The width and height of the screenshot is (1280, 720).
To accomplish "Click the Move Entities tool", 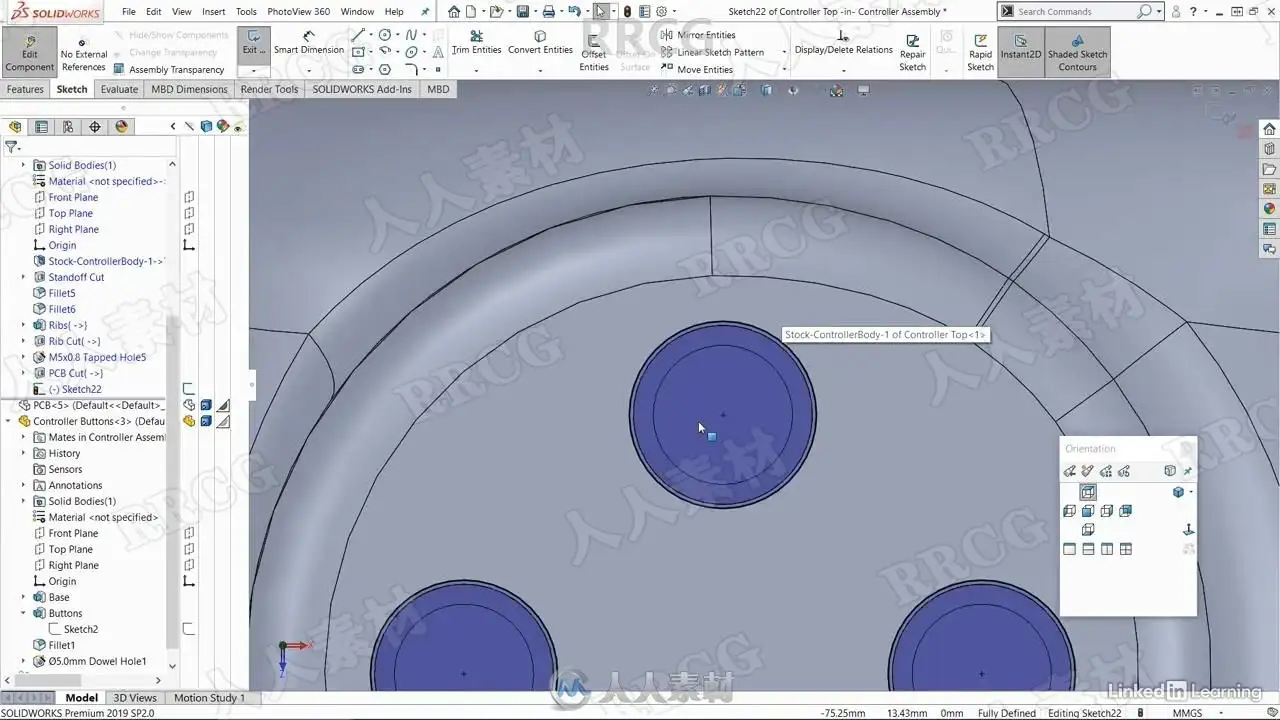I will click(x=697, y=69).
